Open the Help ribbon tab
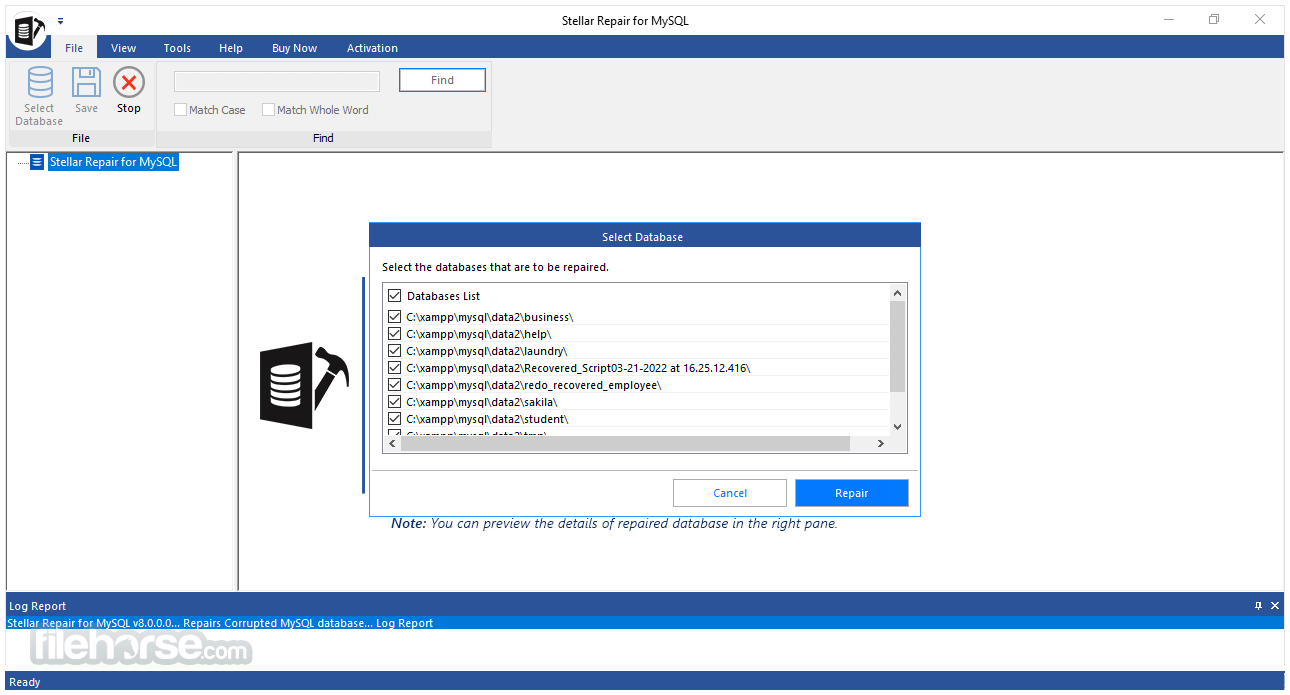Viewport: 1290px width, 695px height. coord(231,48)
